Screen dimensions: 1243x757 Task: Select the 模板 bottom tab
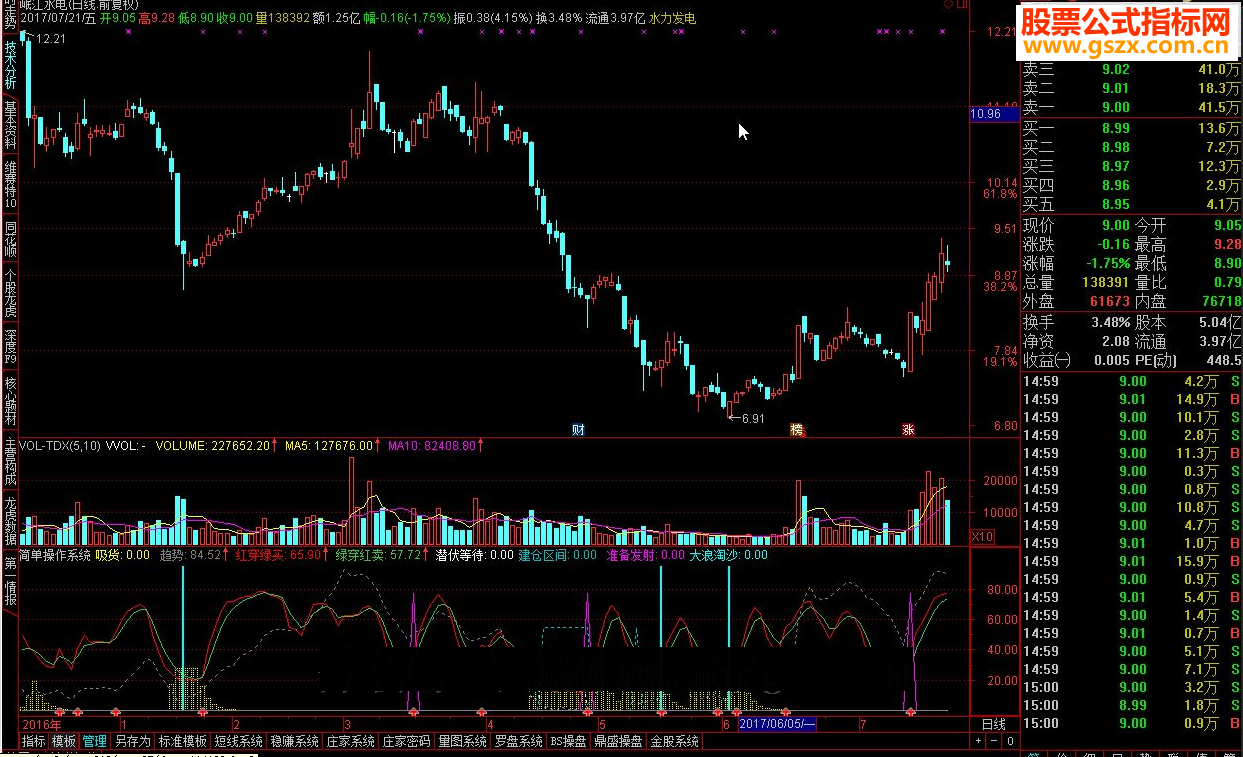64,742
